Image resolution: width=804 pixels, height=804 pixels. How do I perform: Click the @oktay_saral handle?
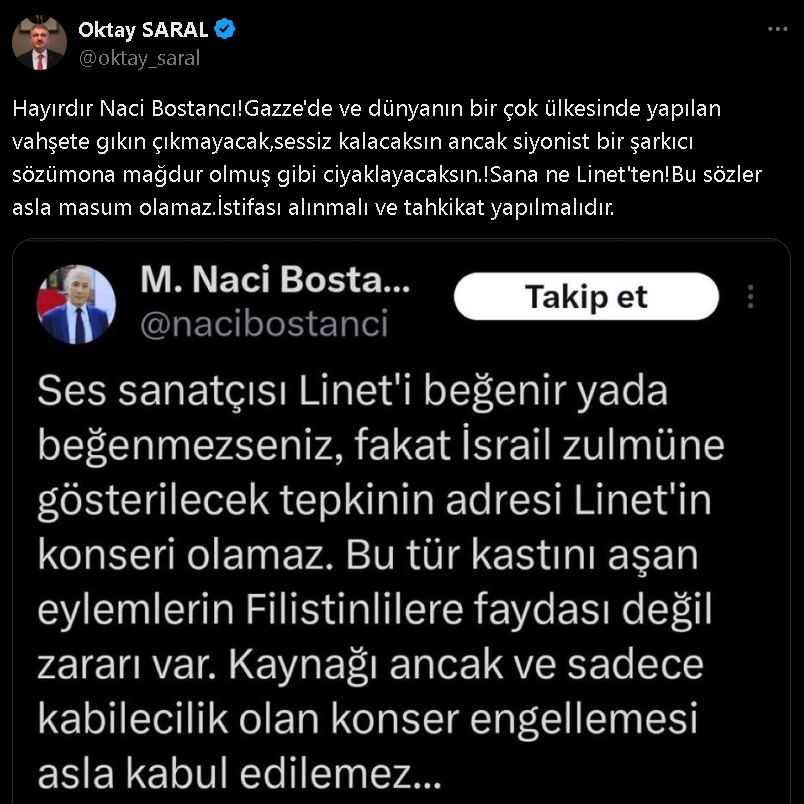(139, 57)
